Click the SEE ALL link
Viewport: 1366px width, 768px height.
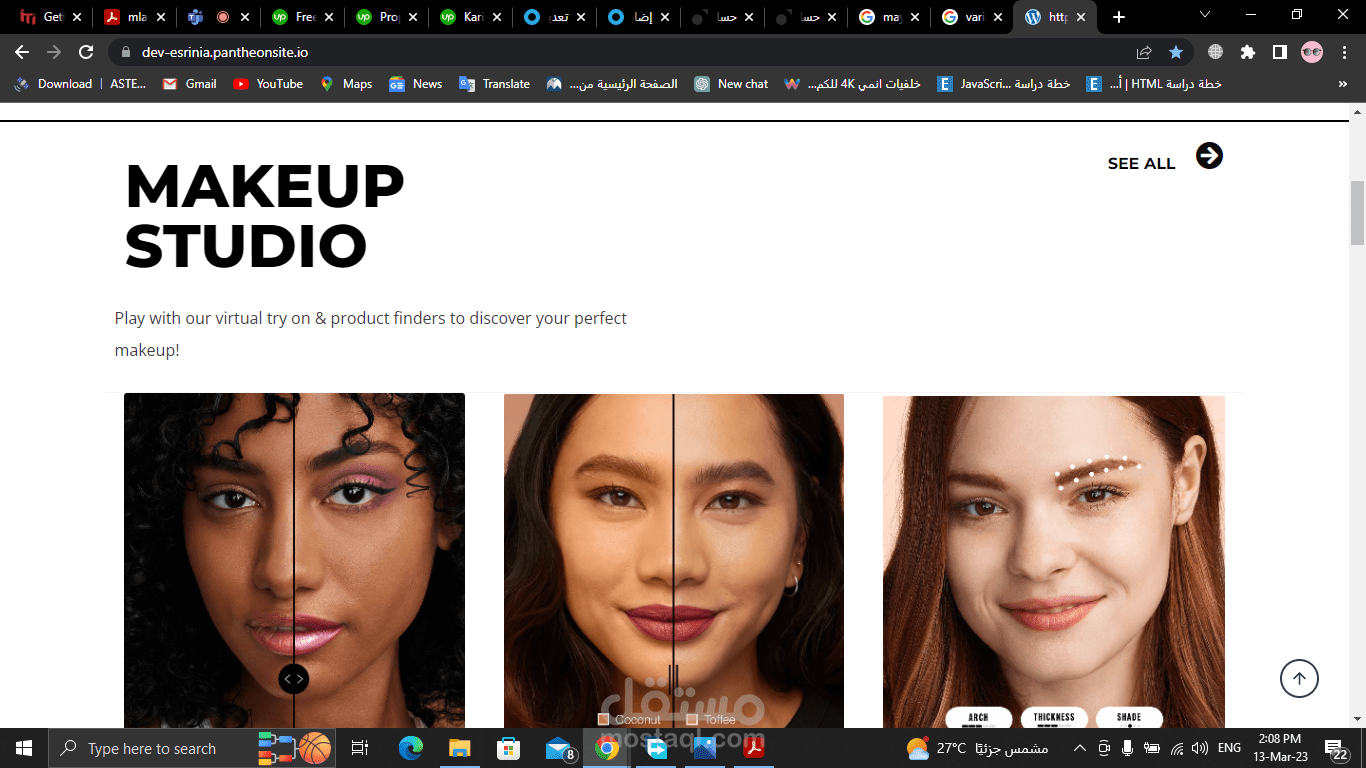tap(1140, 163)
